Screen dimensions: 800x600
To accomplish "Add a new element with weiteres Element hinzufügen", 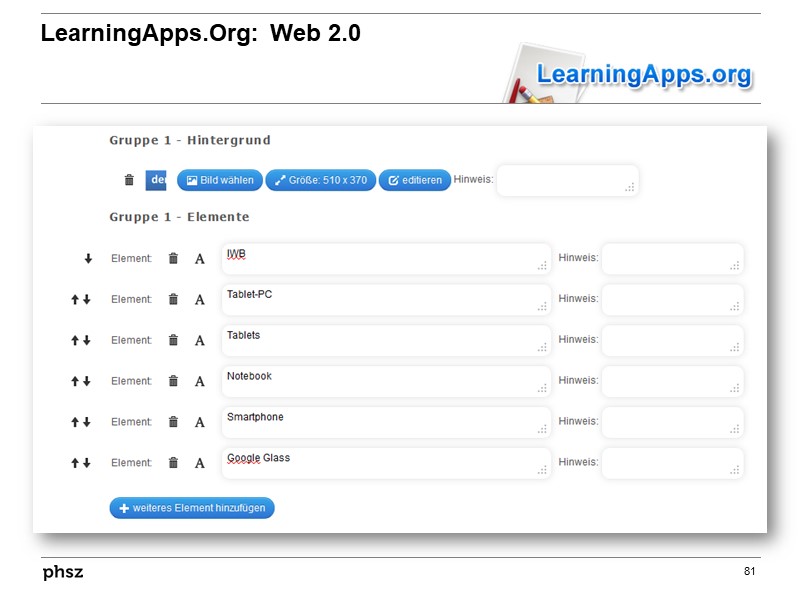I will point(191,508).
